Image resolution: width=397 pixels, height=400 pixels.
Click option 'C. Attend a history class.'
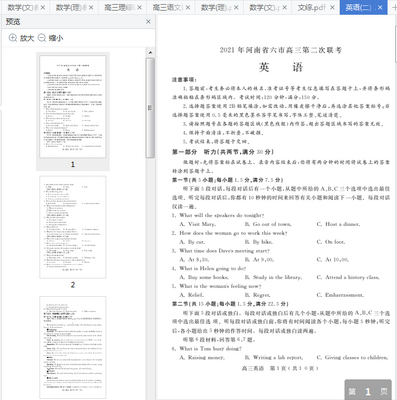pyautogui.click(x=348, y=277)
